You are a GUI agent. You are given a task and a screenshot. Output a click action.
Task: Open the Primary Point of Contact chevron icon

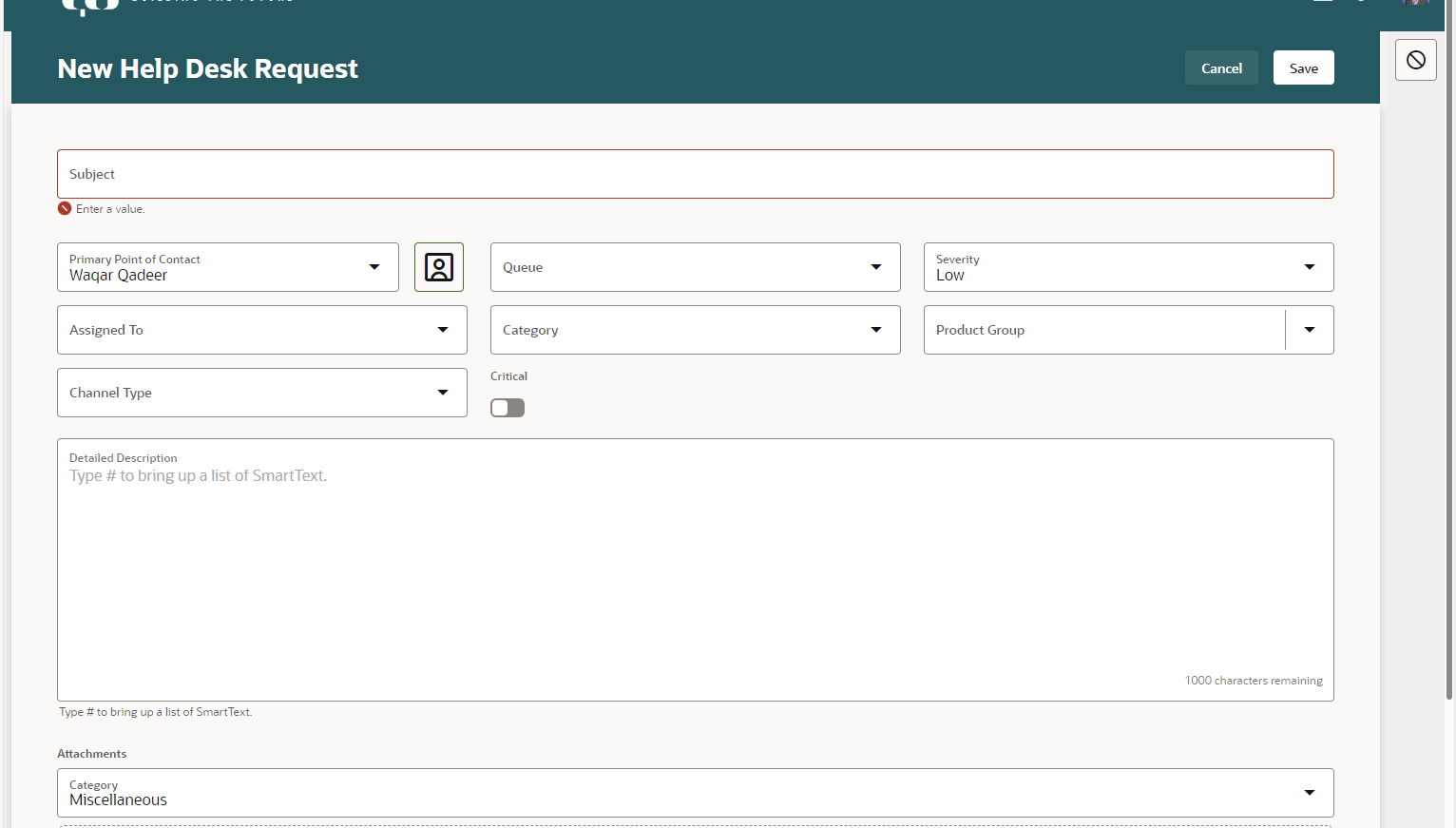click(374, 267)
